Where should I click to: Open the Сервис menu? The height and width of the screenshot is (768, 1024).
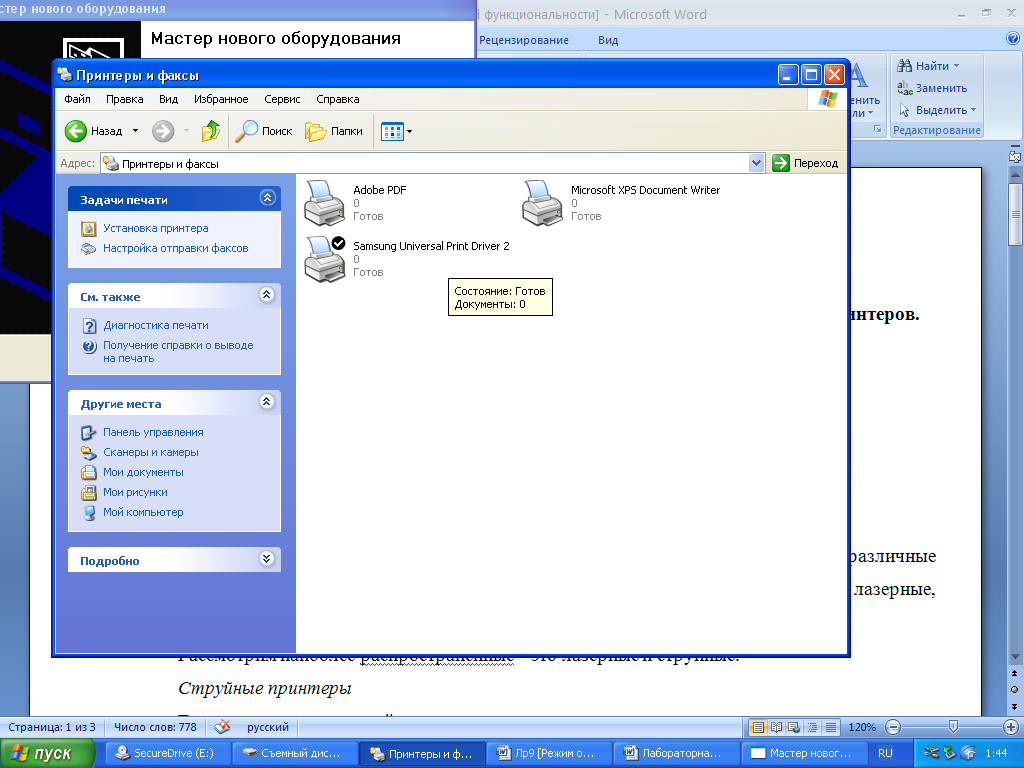(x=282, y=99)
